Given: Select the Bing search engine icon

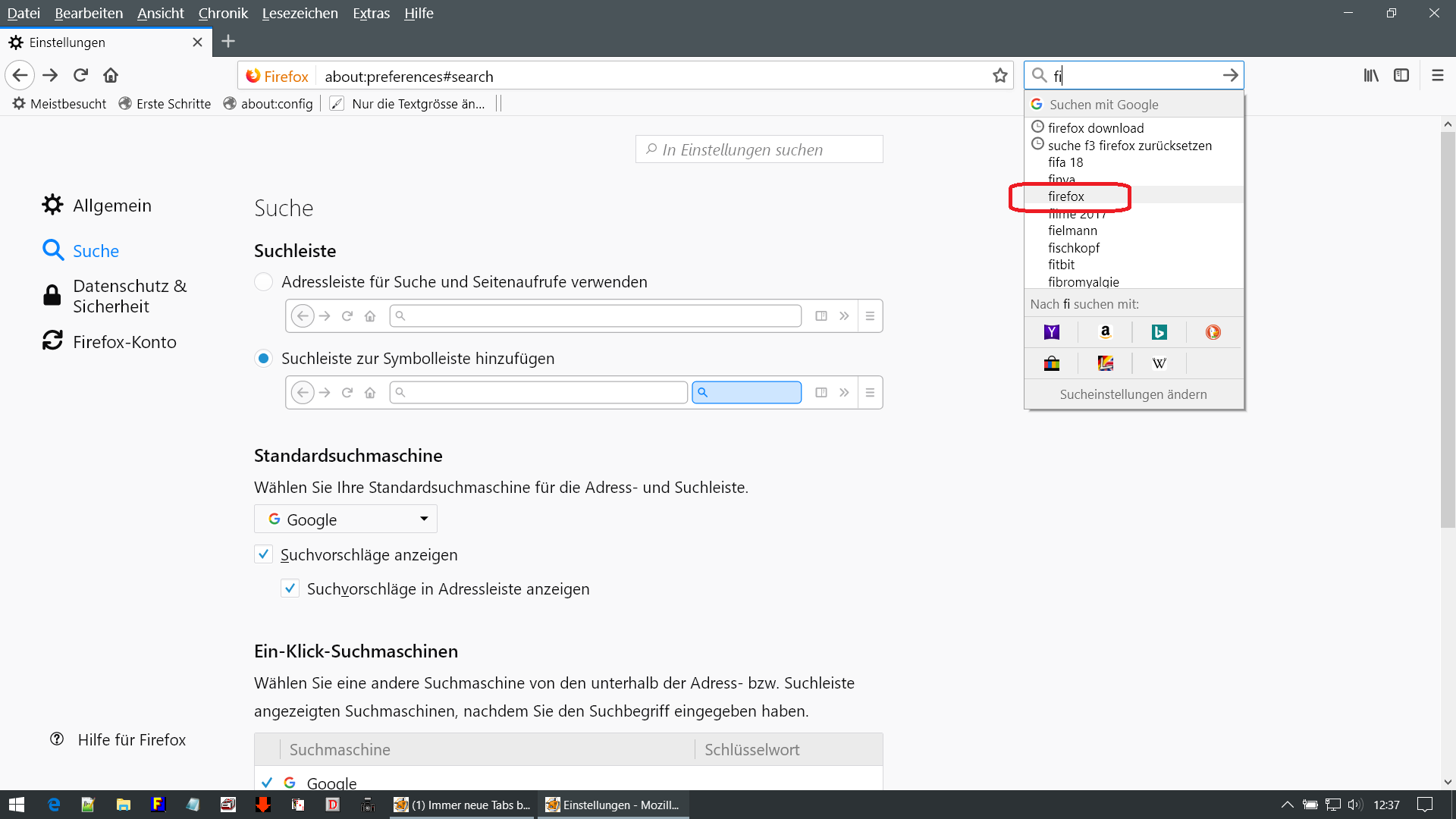Looking at the screenshot, I should 1159,332.
